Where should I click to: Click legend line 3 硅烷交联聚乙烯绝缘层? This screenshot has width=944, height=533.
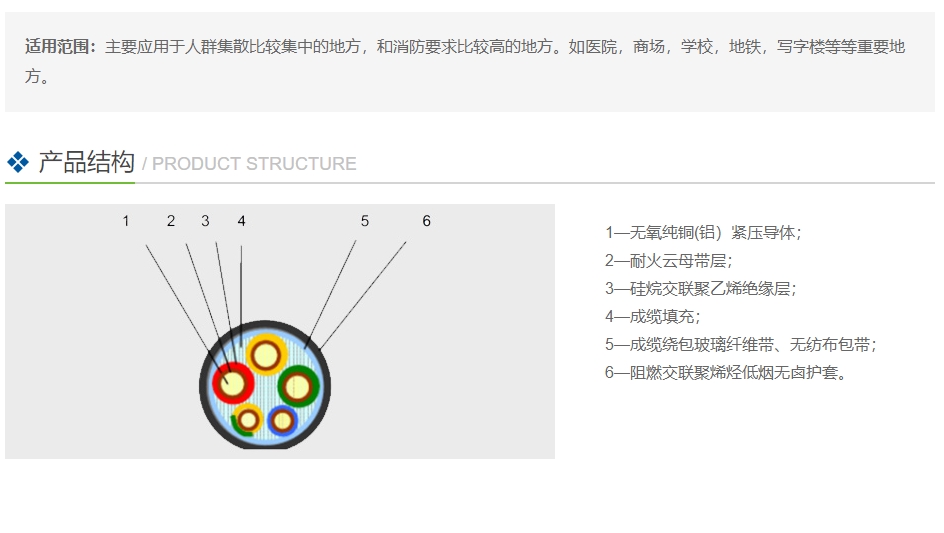[x=700, y=288]
